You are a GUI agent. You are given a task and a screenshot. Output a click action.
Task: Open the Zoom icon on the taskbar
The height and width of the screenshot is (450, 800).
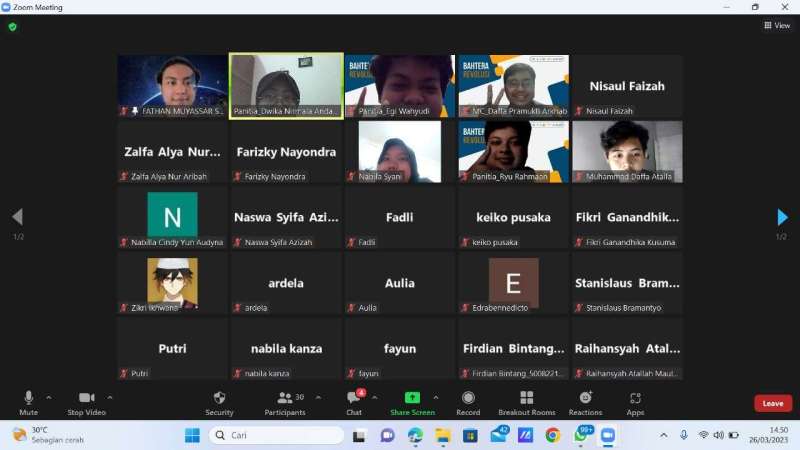(608, 436)
